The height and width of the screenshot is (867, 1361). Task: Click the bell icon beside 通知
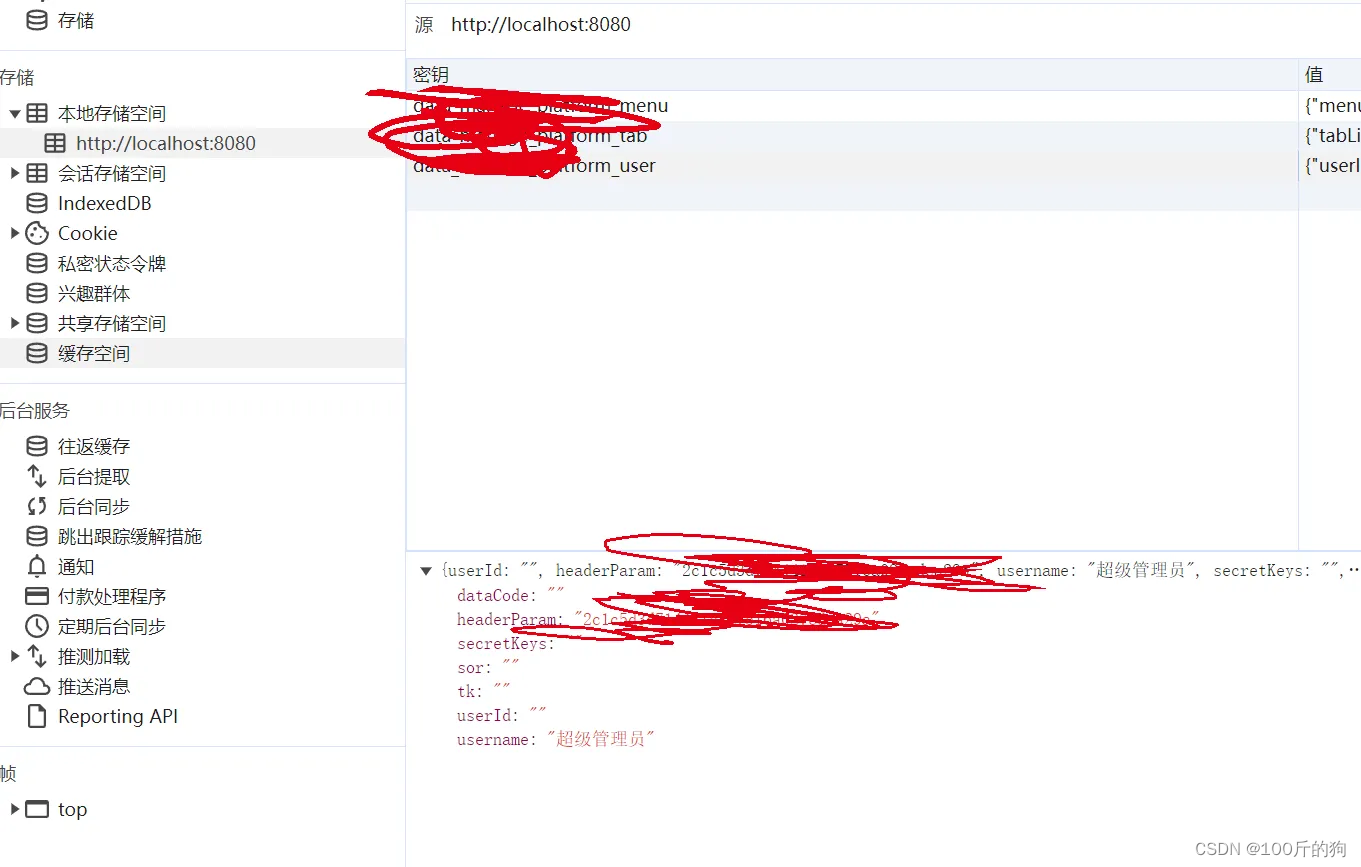(x=37, y=567)
